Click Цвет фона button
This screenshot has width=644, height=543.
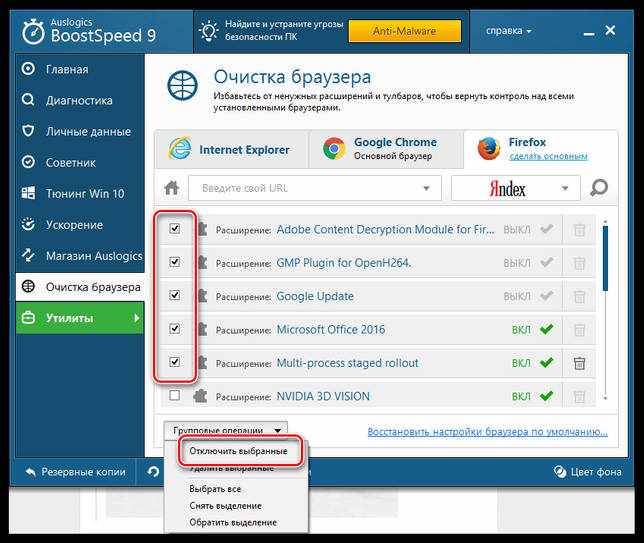point(587,472)
